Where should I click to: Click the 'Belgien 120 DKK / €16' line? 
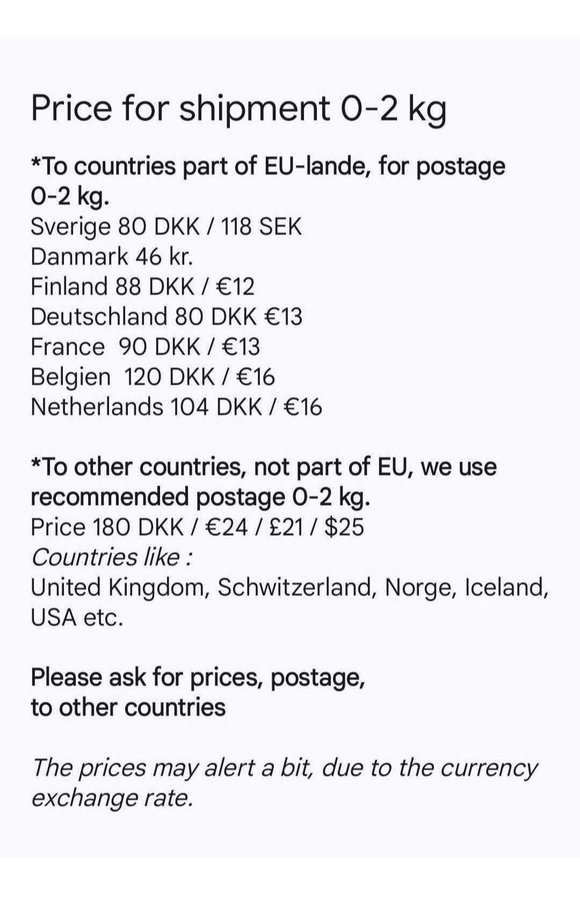pyautogui.click(x=153, y=377)
